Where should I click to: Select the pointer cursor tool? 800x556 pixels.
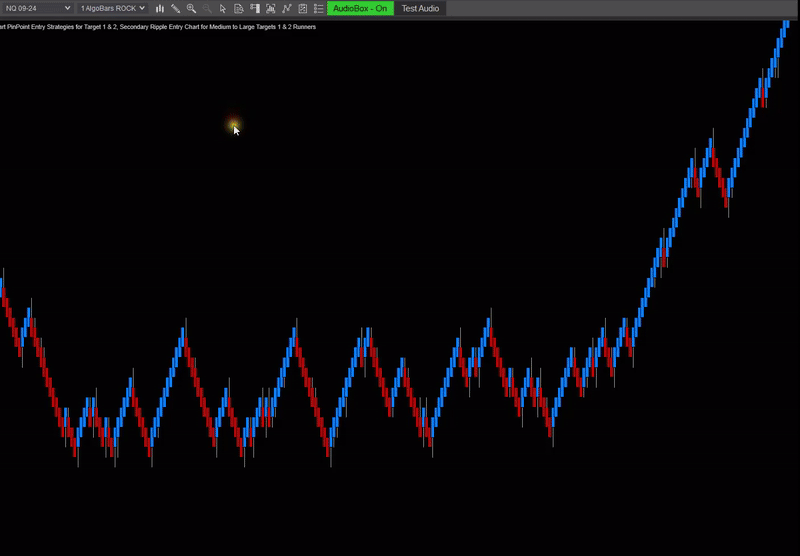(x=223, y=8)
